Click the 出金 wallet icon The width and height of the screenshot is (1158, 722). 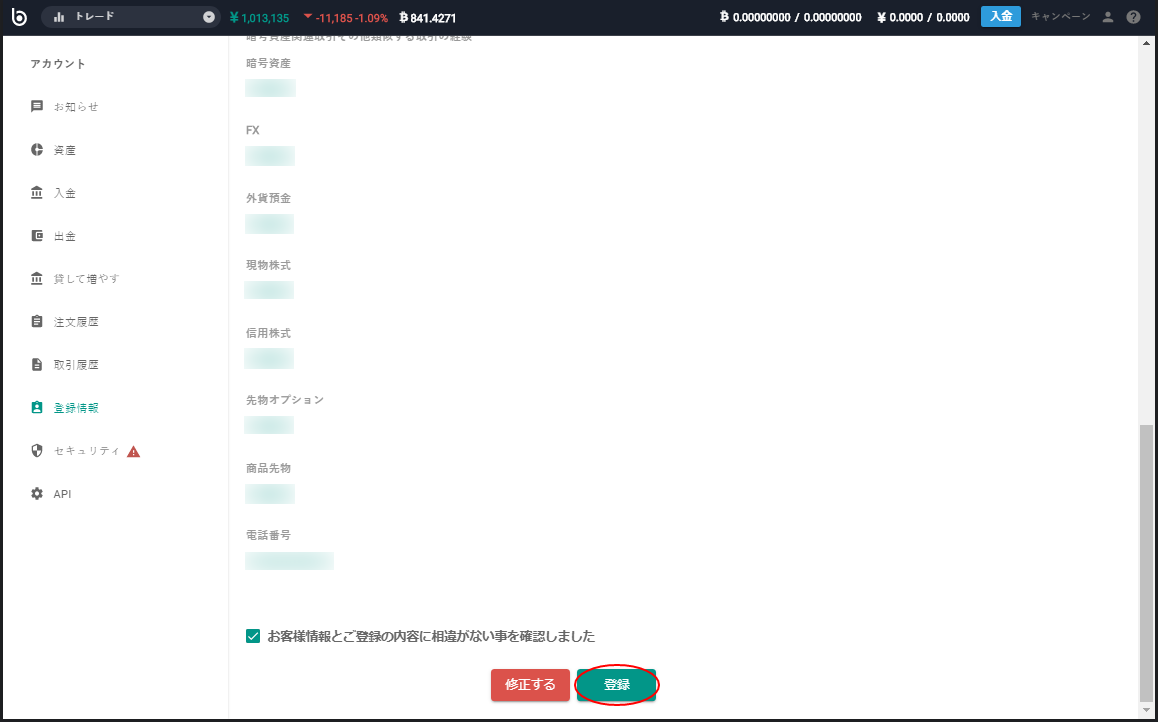pos(37,235)
